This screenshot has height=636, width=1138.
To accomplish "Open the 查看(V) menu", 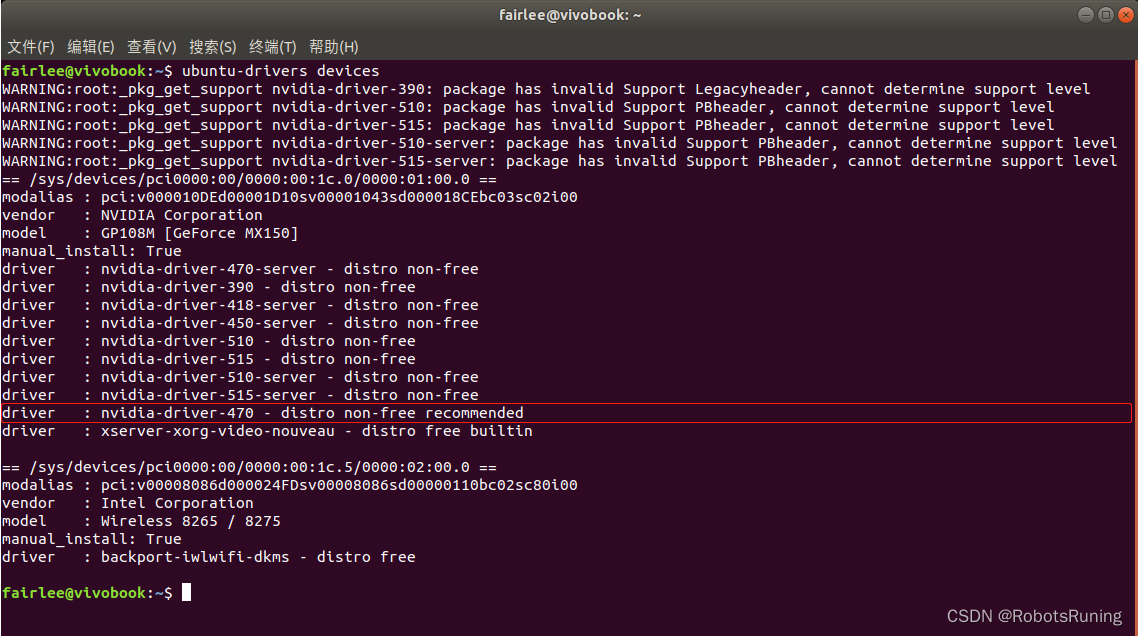I will click(x=151, y=47).
